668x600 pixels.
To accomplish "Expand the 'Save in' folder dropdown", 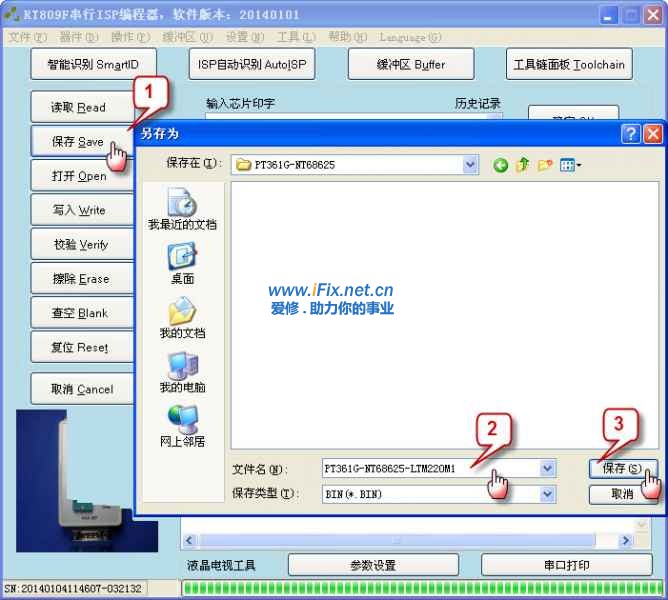I will (470, 165).
